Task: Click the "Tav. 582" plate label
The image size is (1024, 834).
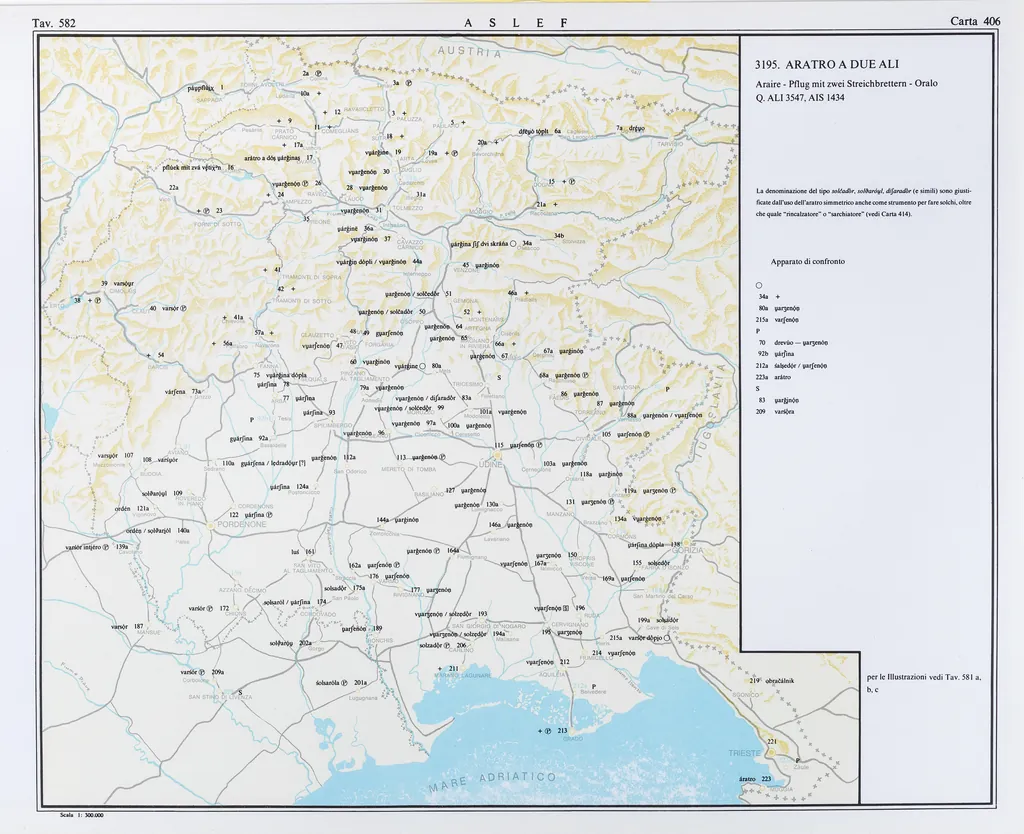Action: (54, 22)
